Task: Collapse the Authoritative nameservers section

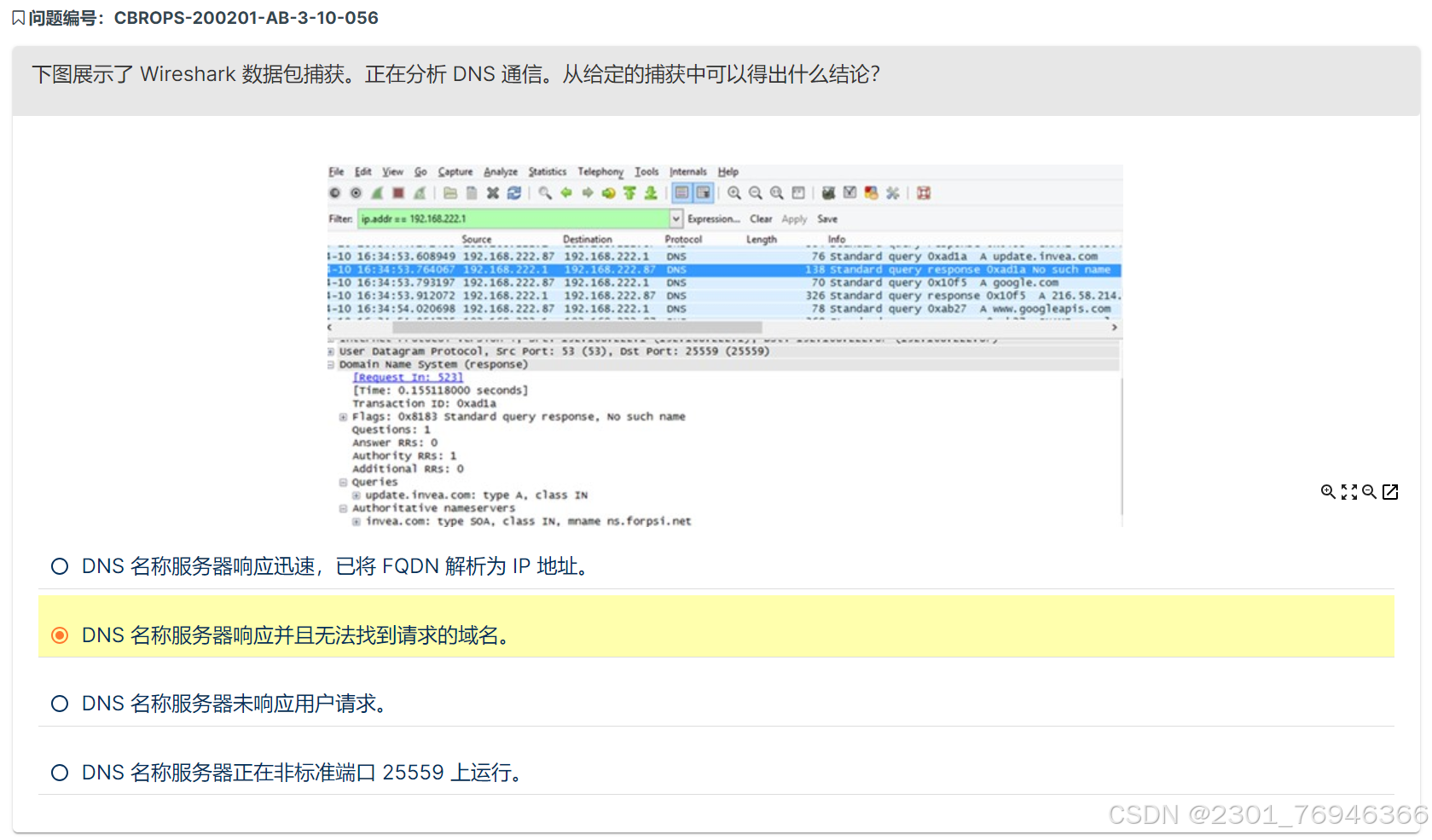Action: [343, 507]
